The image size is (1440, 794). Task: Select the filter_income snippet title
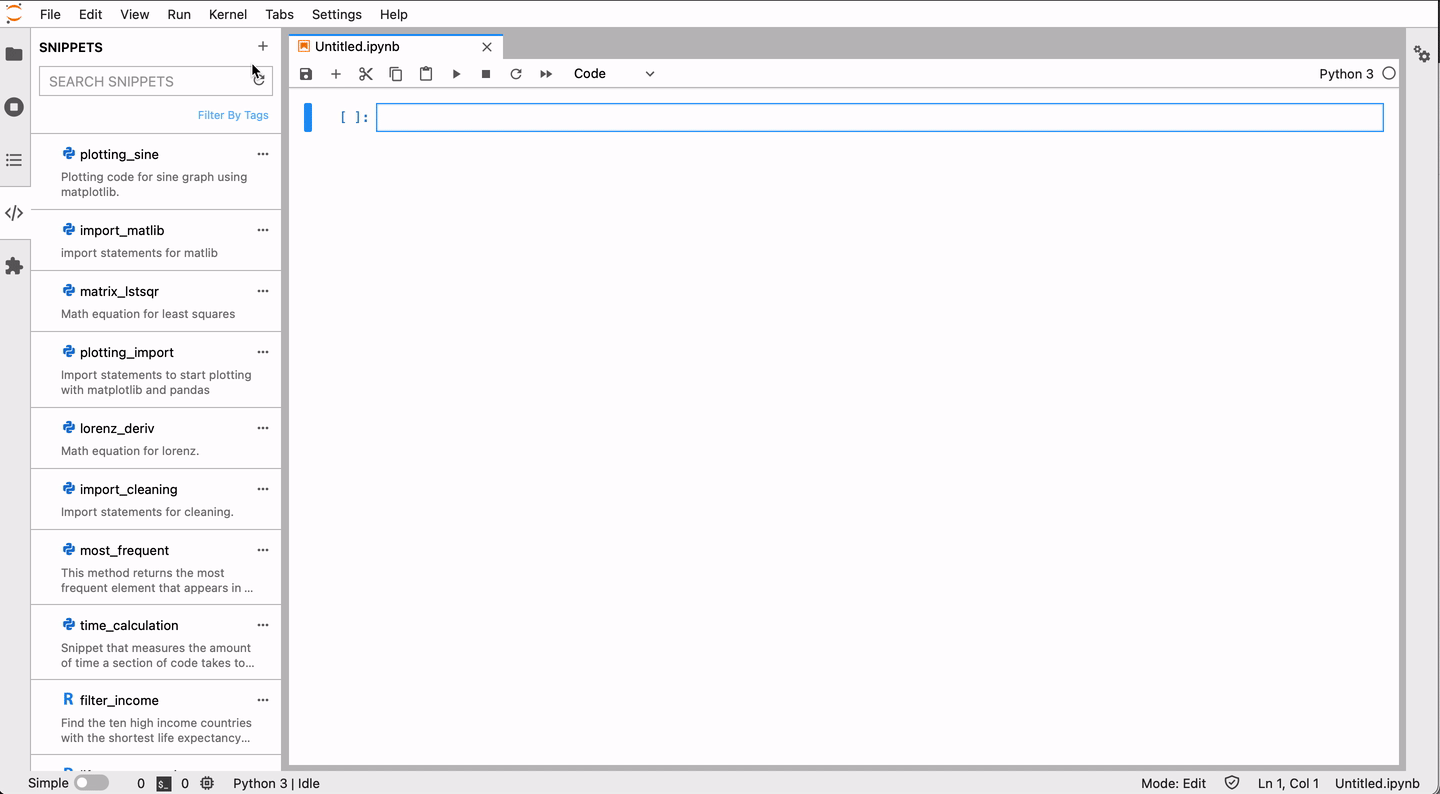point(119,700)
